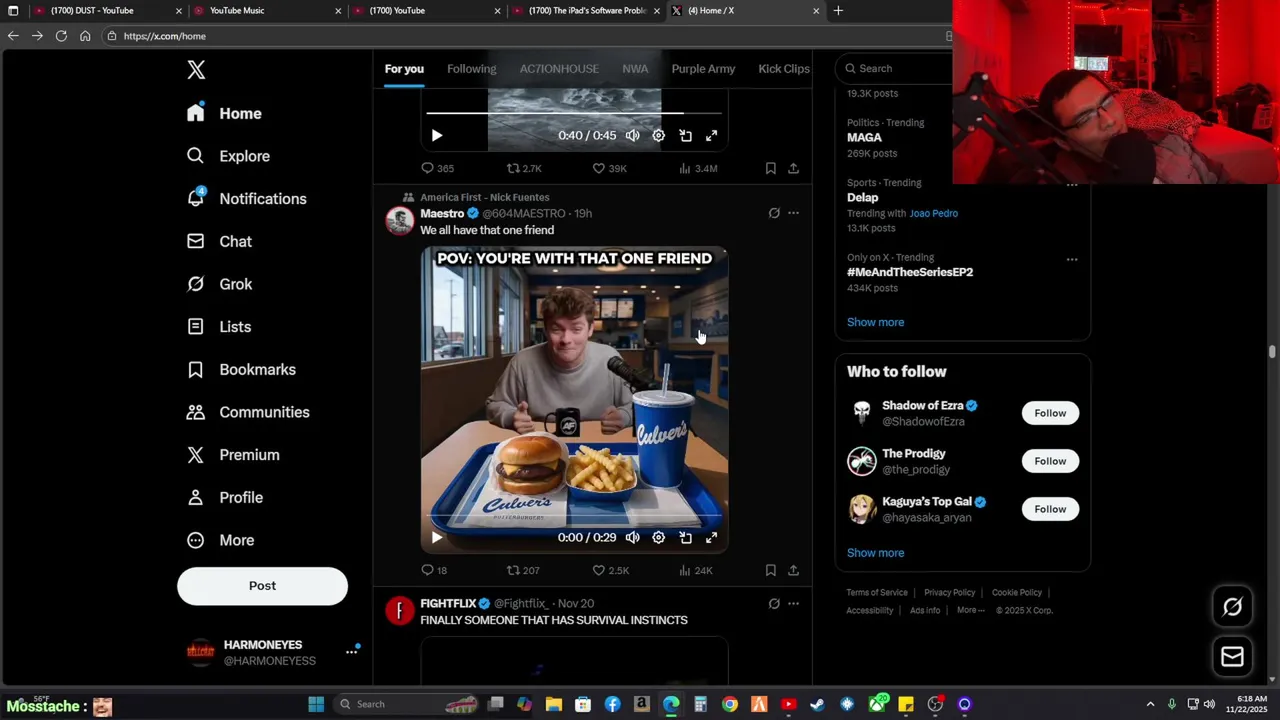Viewport: 1280px width, 720px height.
Task: Enter fullscreen on Culver's video
Action: (x=711, y=537)
